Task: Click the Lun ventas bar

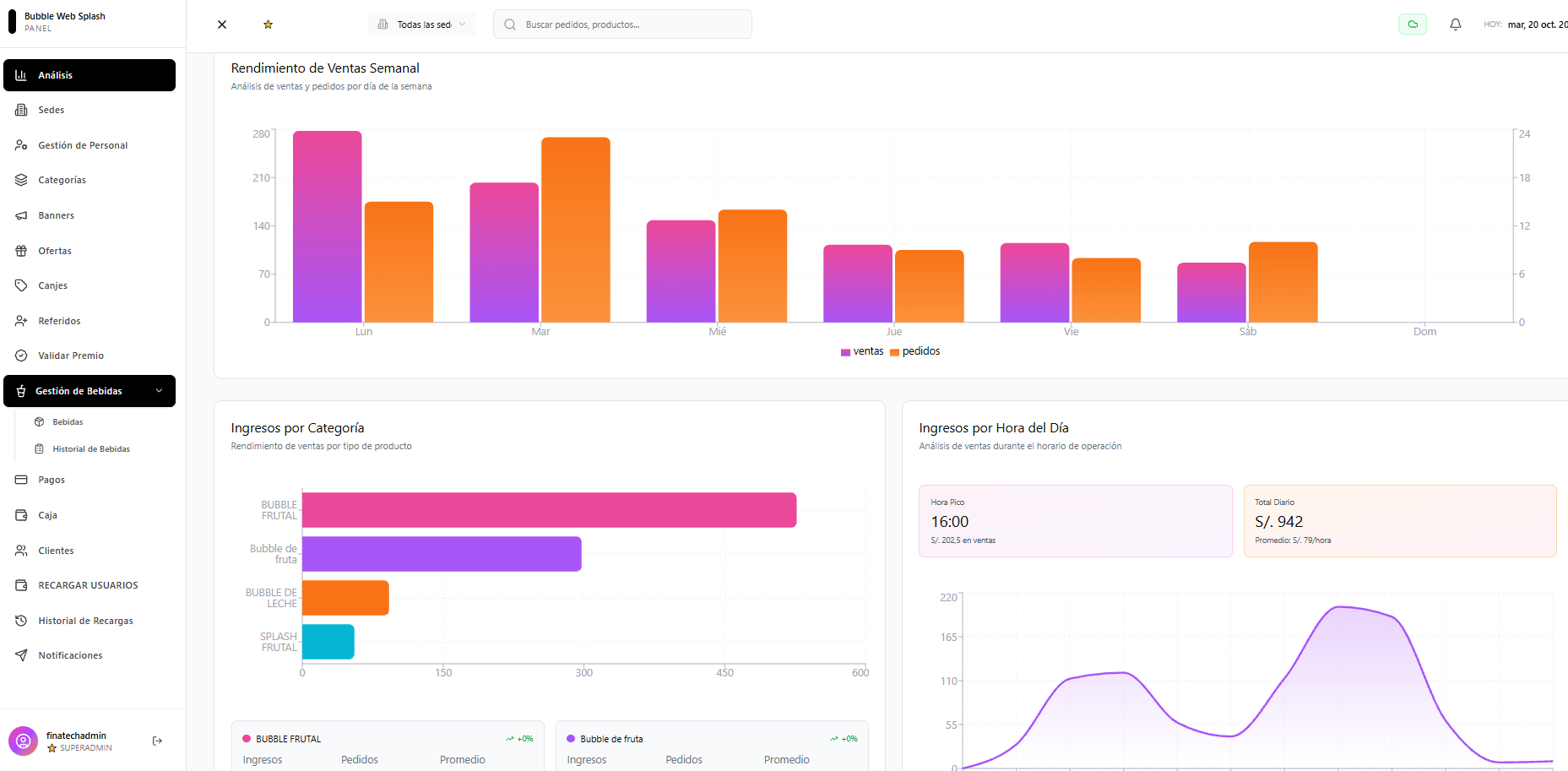Action: click(328, 226)
